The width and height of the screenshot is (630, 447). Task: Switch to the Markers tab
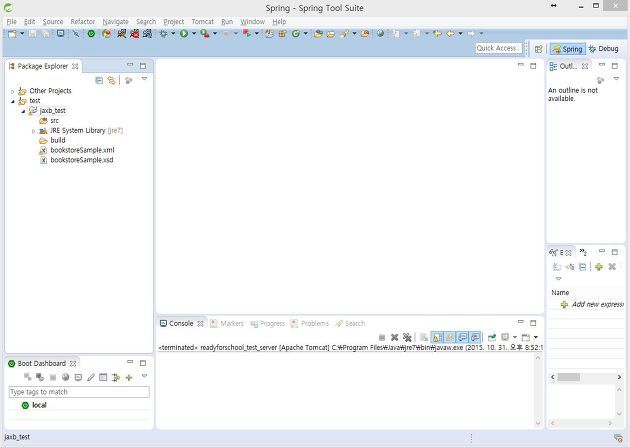point(227,324)
